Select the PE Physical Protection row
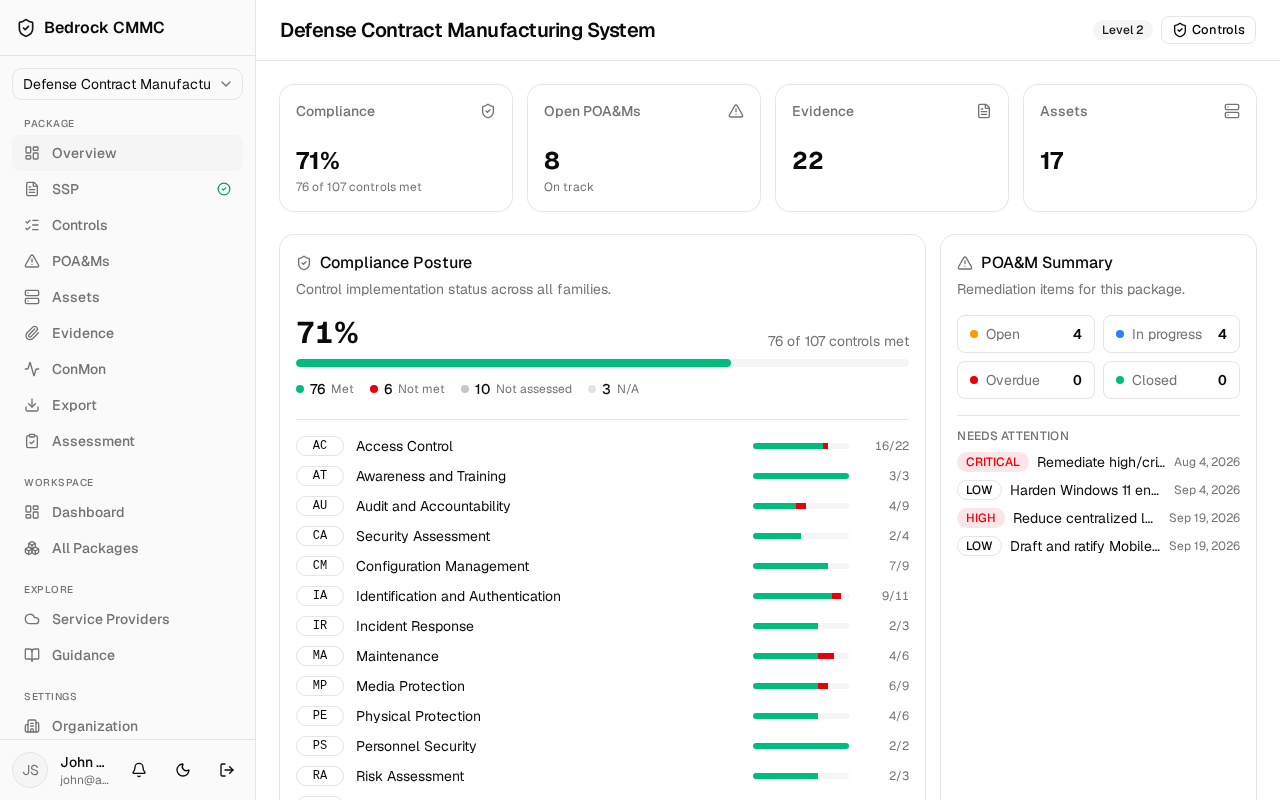This screenshot has width=1280, height=800. 602,716
